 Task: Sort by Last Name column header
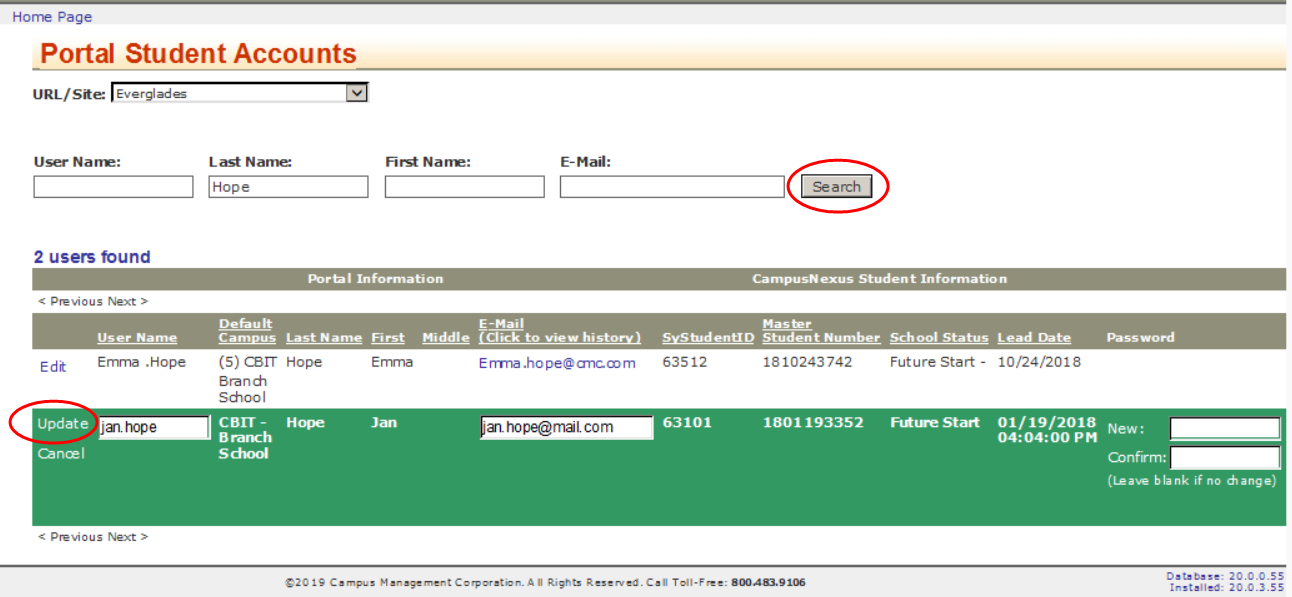(323, 338)
